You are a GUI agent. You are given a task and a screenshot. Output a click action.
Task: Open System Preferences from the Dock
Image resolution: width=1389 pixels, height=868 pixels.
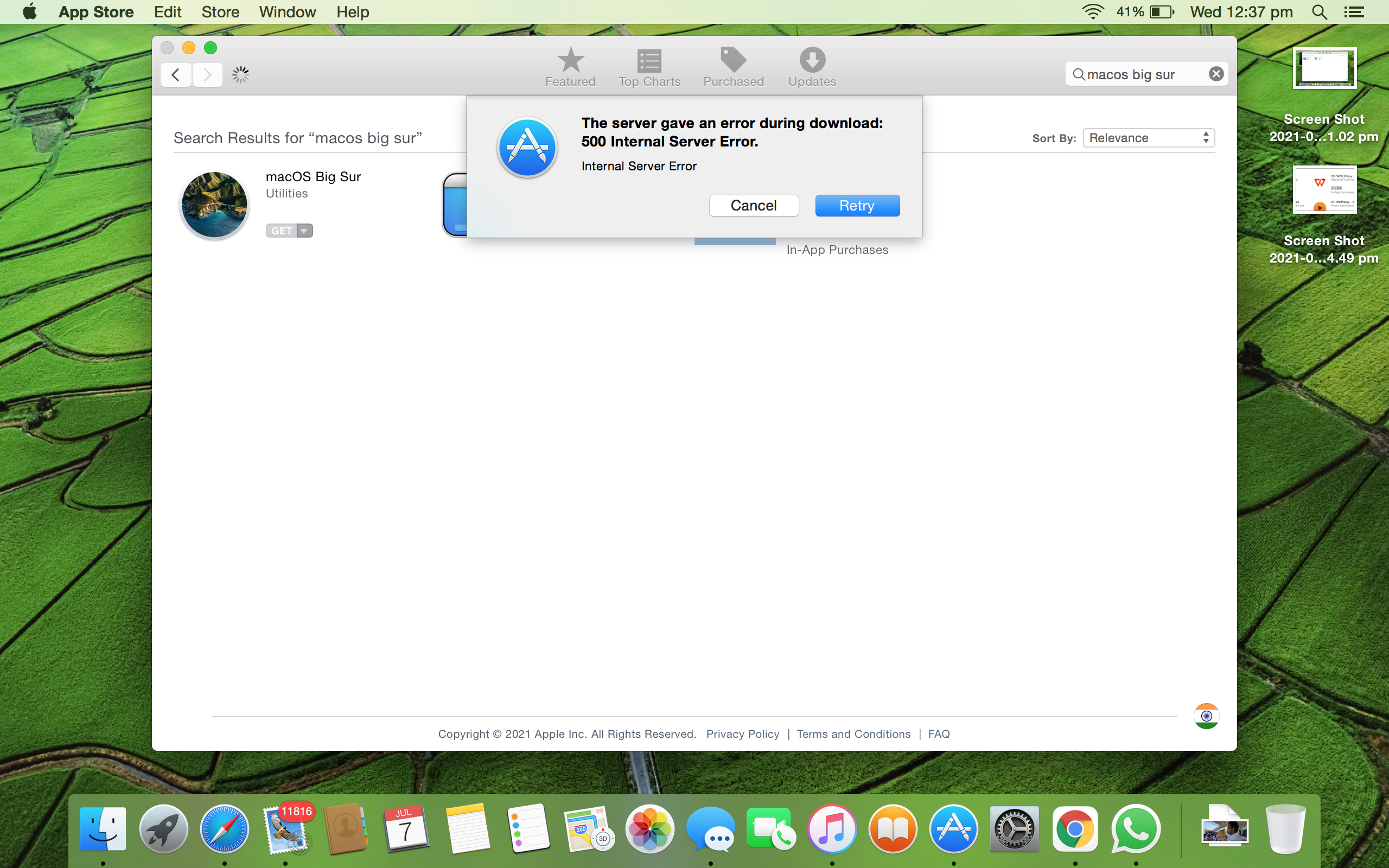(1014, 829)
